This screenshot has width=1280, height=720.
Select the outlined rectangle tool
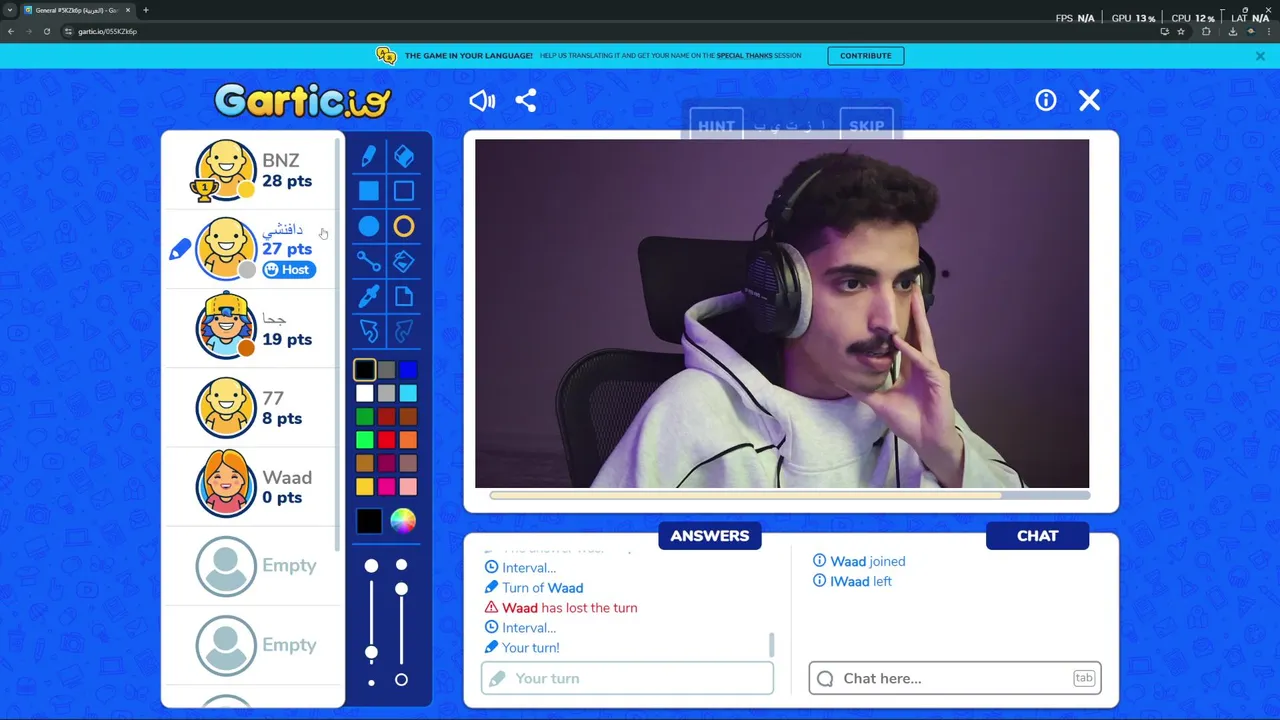(x=404, y=191)
